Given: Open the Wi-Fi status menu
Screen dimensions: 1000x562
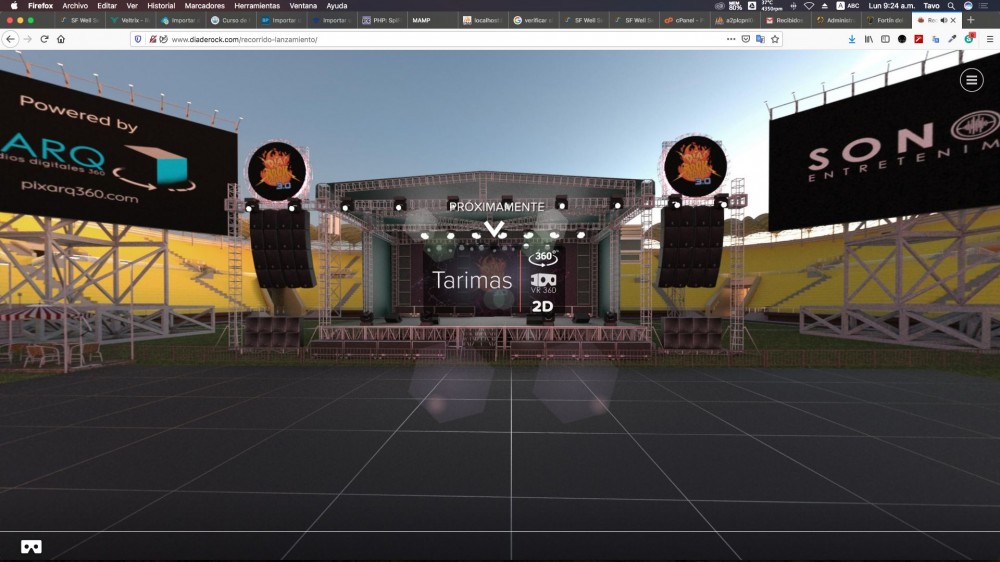Looking at the screenshot, I should pos(809,6).
